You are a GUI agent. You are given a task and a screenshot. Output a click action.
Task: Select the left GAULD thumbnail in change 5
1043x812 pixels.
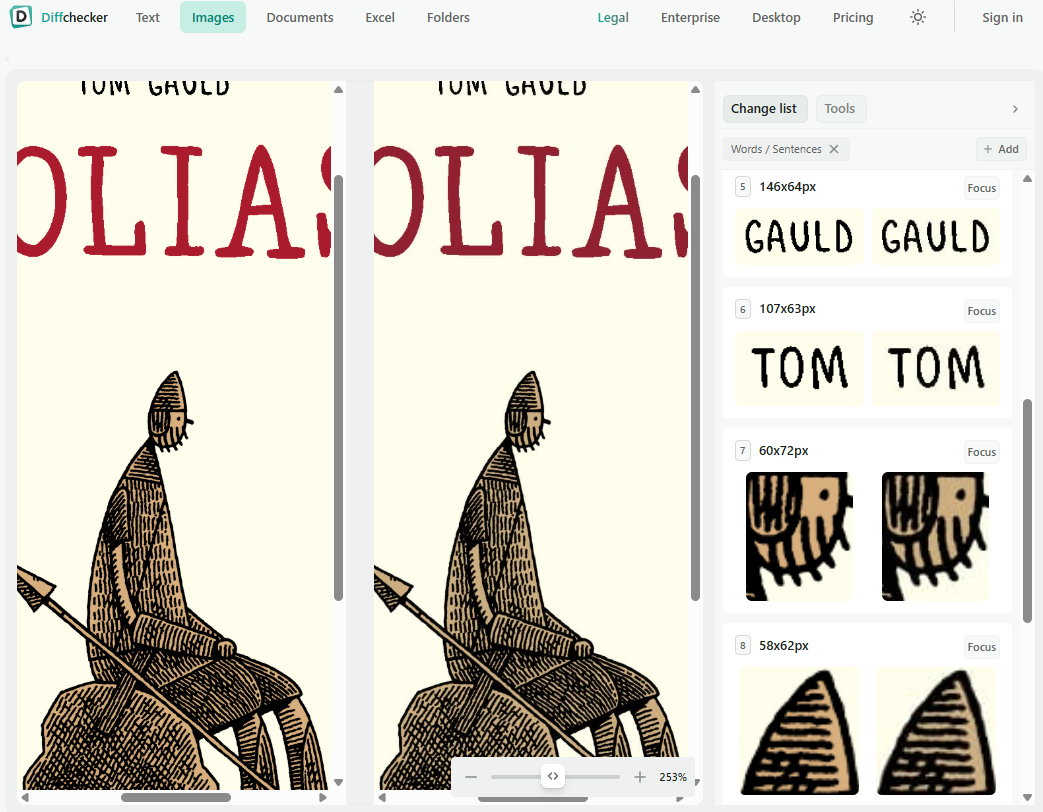pos(799,237)
